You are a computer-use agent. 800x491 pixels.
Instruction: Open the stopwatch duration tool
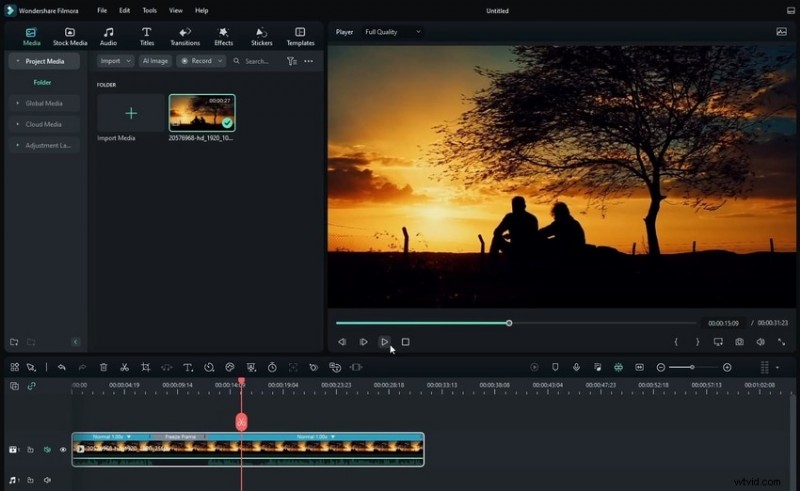click(x=272, y=367)
